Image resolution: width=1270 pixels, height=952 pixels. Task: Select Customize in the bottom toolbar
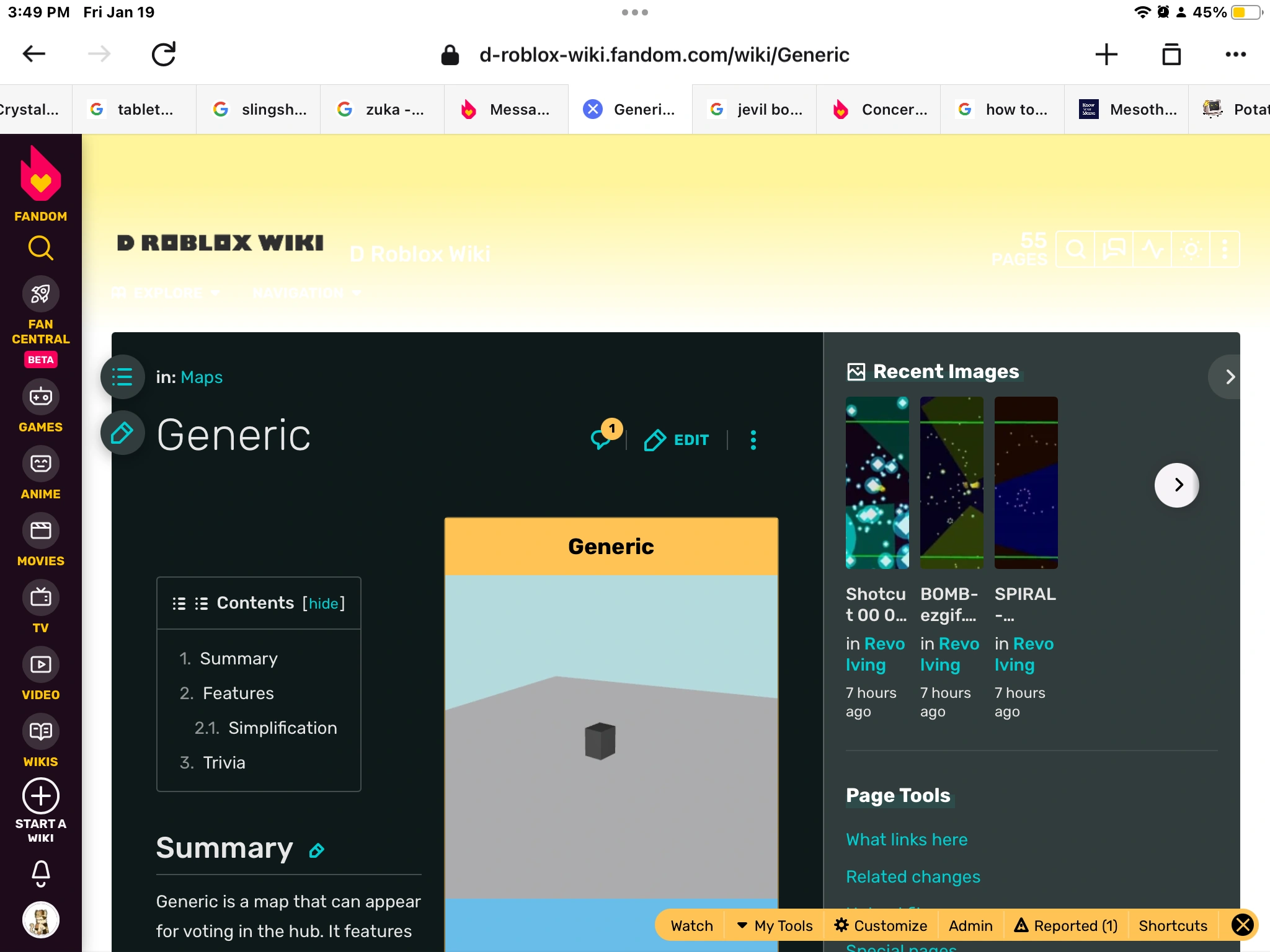881,925
